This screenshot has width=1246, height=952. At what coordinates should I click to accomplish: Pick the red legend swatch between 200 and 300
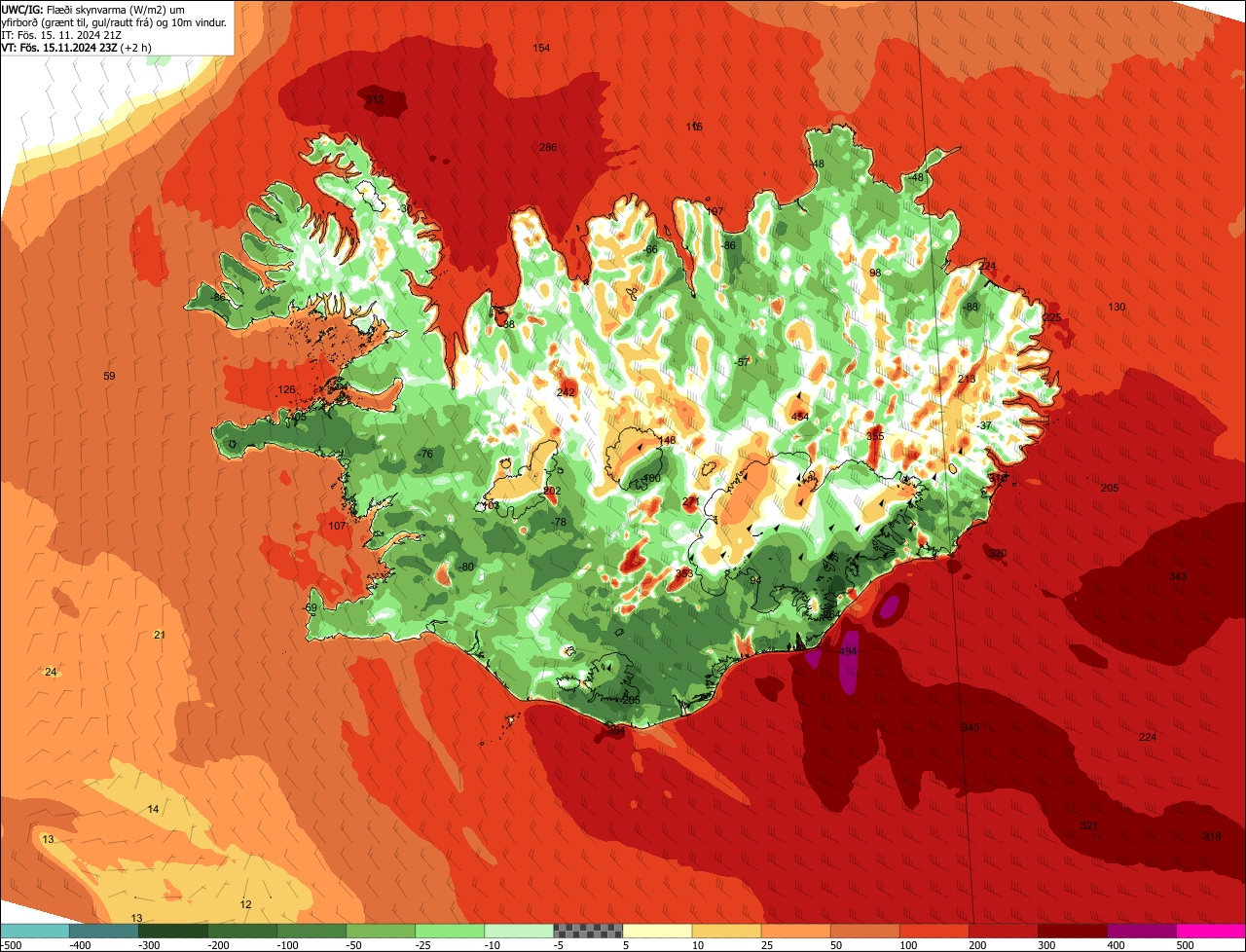(x=1004, y=931)
